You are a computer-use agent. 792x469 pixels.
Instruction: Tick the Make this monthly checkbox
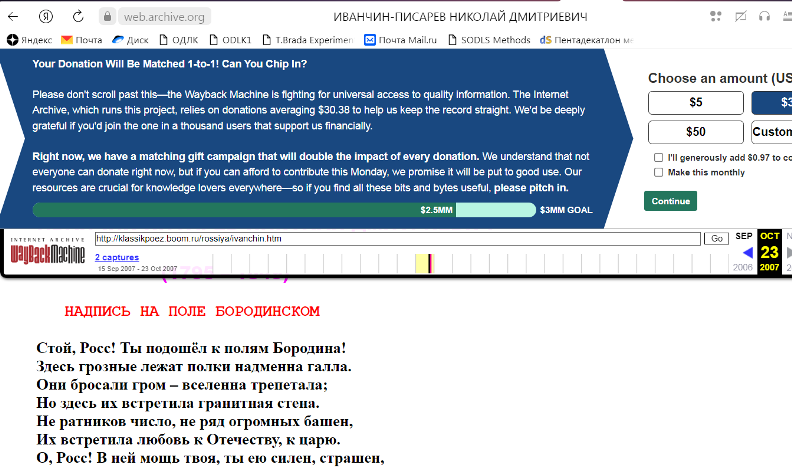click(x=658, y=172)
